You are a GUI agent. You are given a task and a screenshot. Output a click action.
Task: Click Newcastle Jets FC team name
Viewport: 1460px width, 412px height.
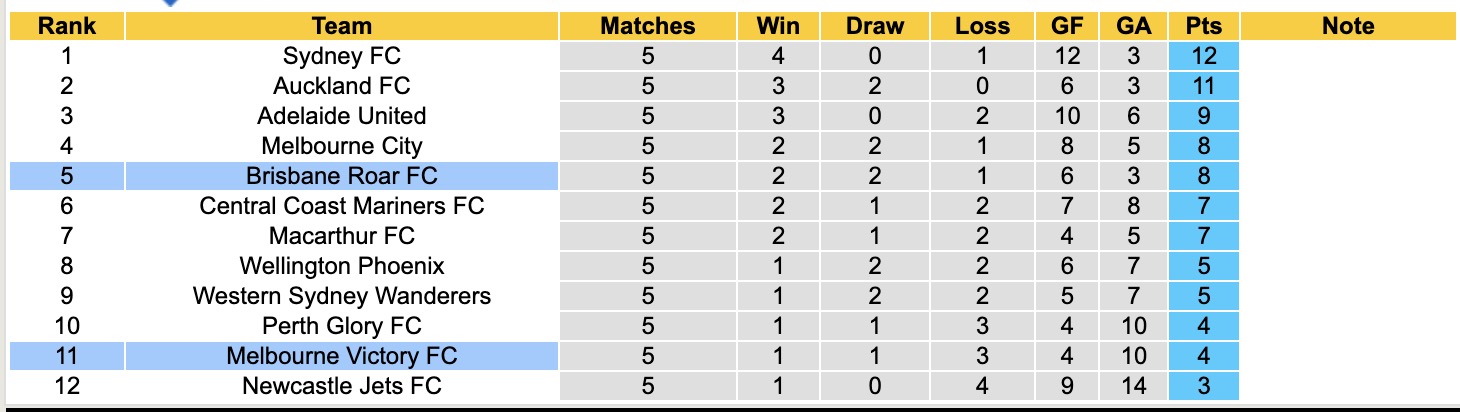[341, 386]
